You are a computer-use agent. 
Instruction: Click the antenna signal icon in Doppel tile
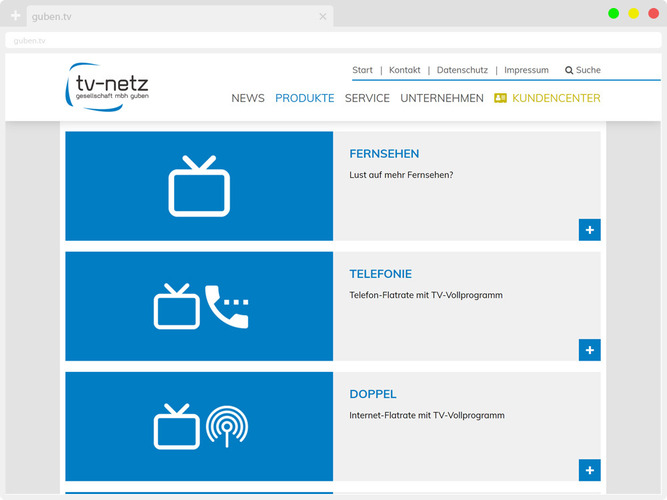[227, 427]
